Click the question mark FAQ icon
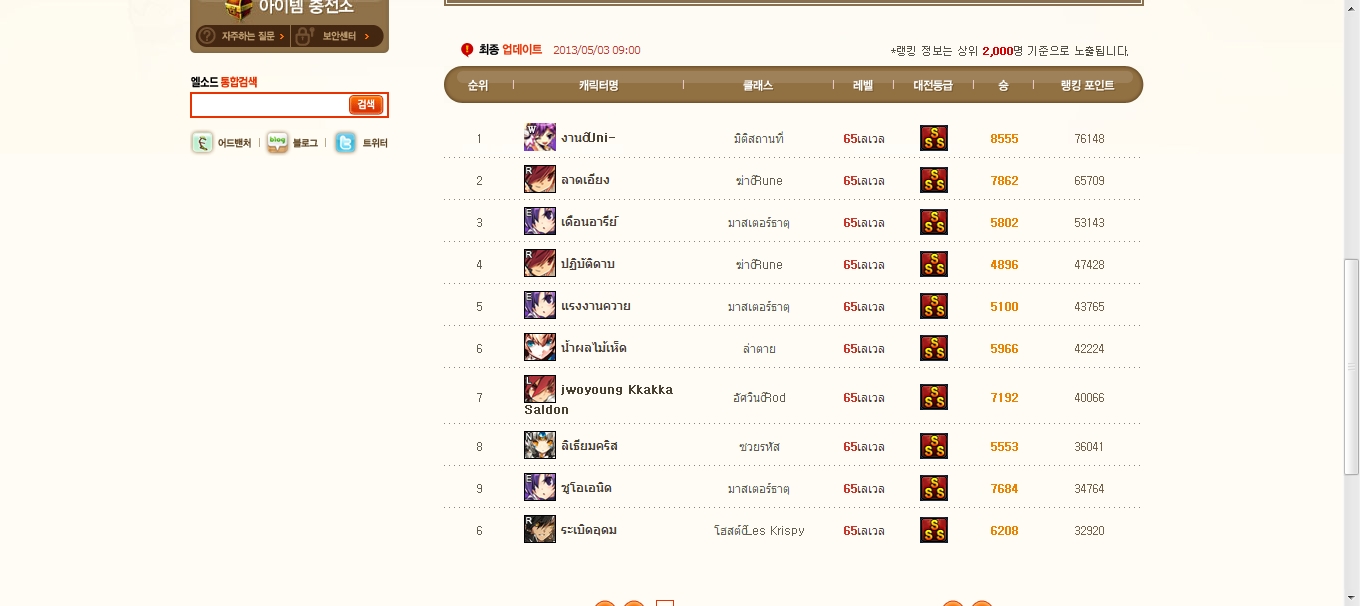 (x=207, y=37)
